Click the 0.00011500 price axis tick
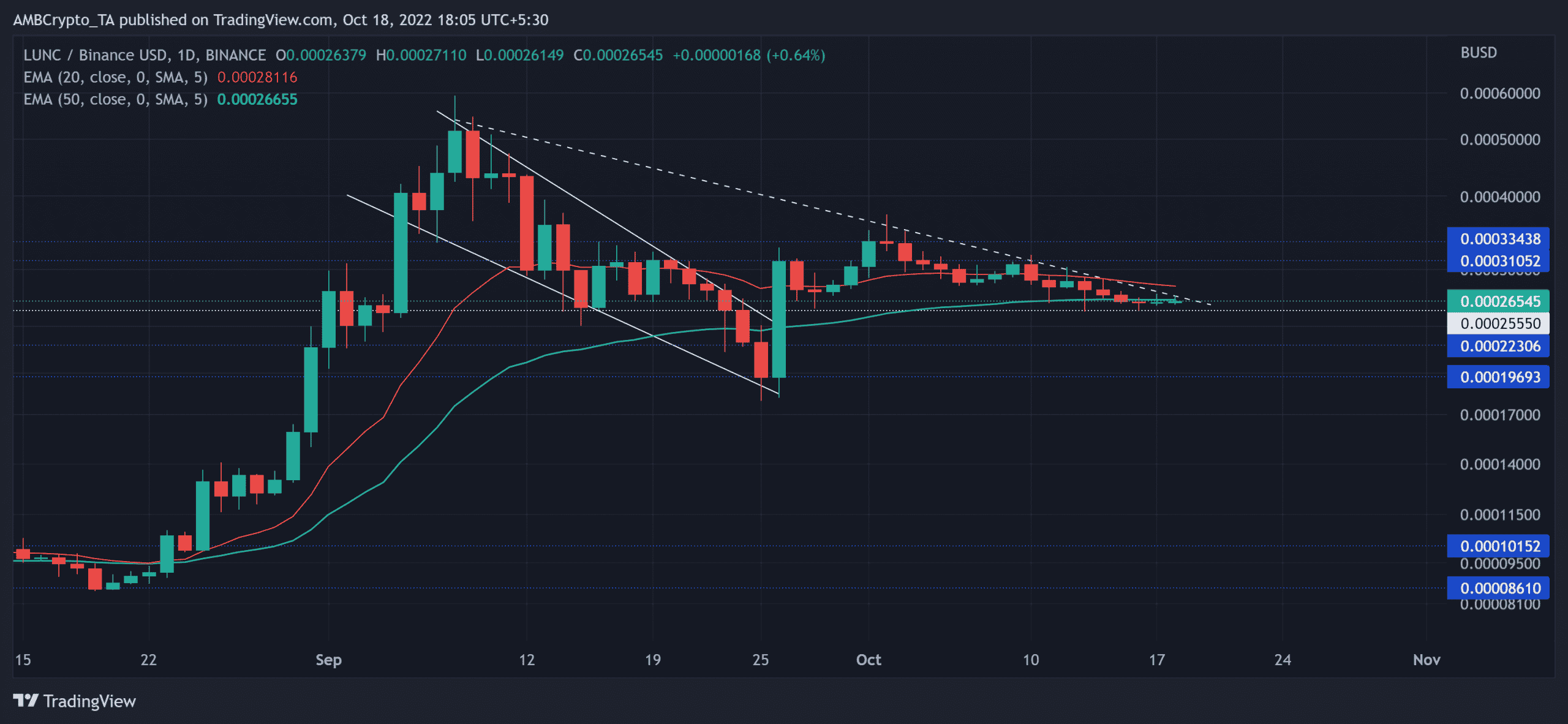This screenshot has height=724, width=1568. [x=1500, y=515]
